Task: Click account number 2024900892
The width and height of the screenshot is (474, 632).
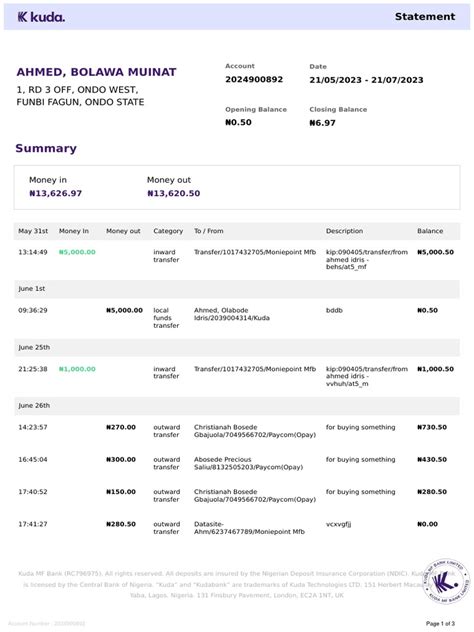Action: coord(254,79)
